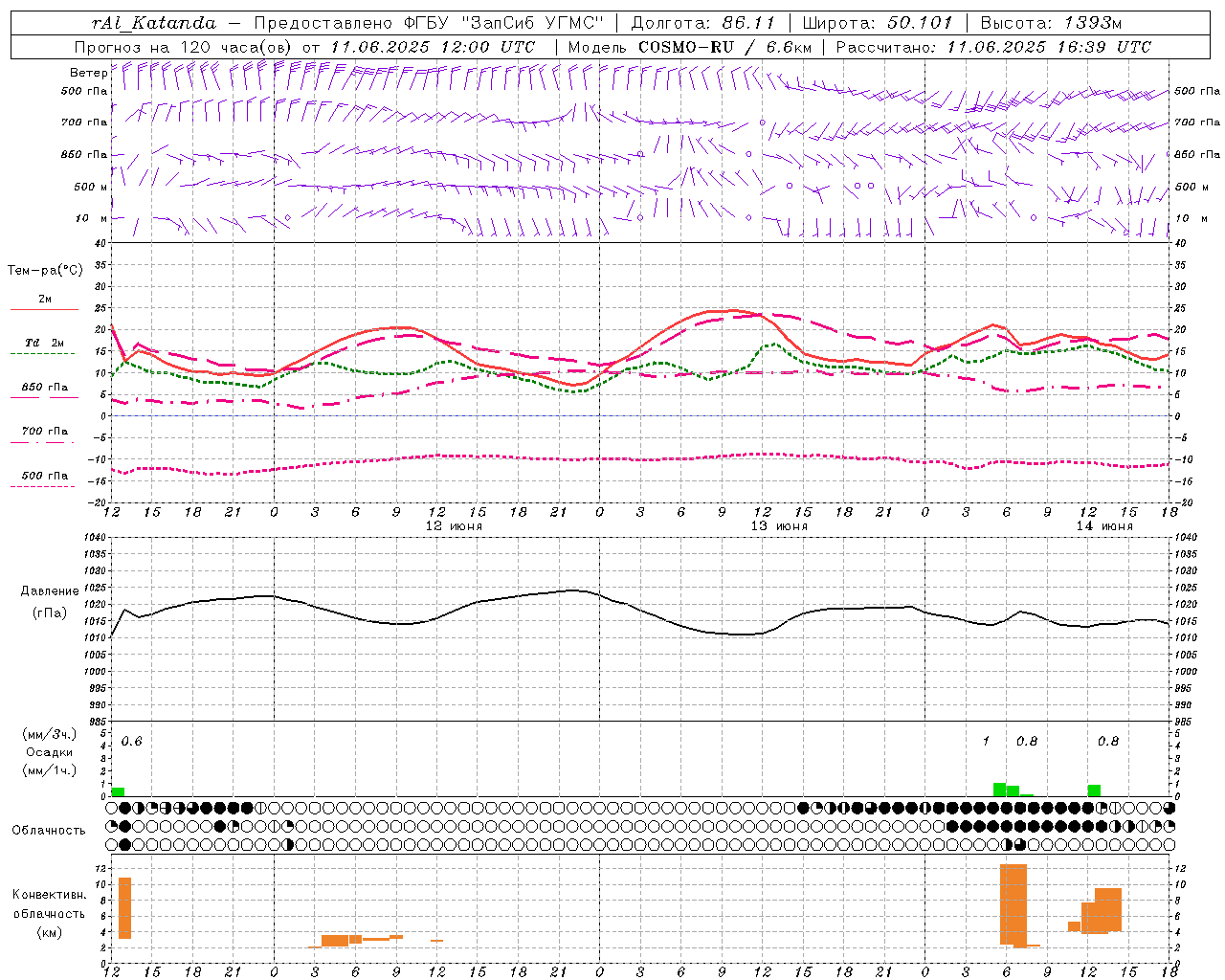The image size is (1225, 980).
Task: Click Прогноз на 120 часа(ов) forecast text
Action: pos(185,47)
